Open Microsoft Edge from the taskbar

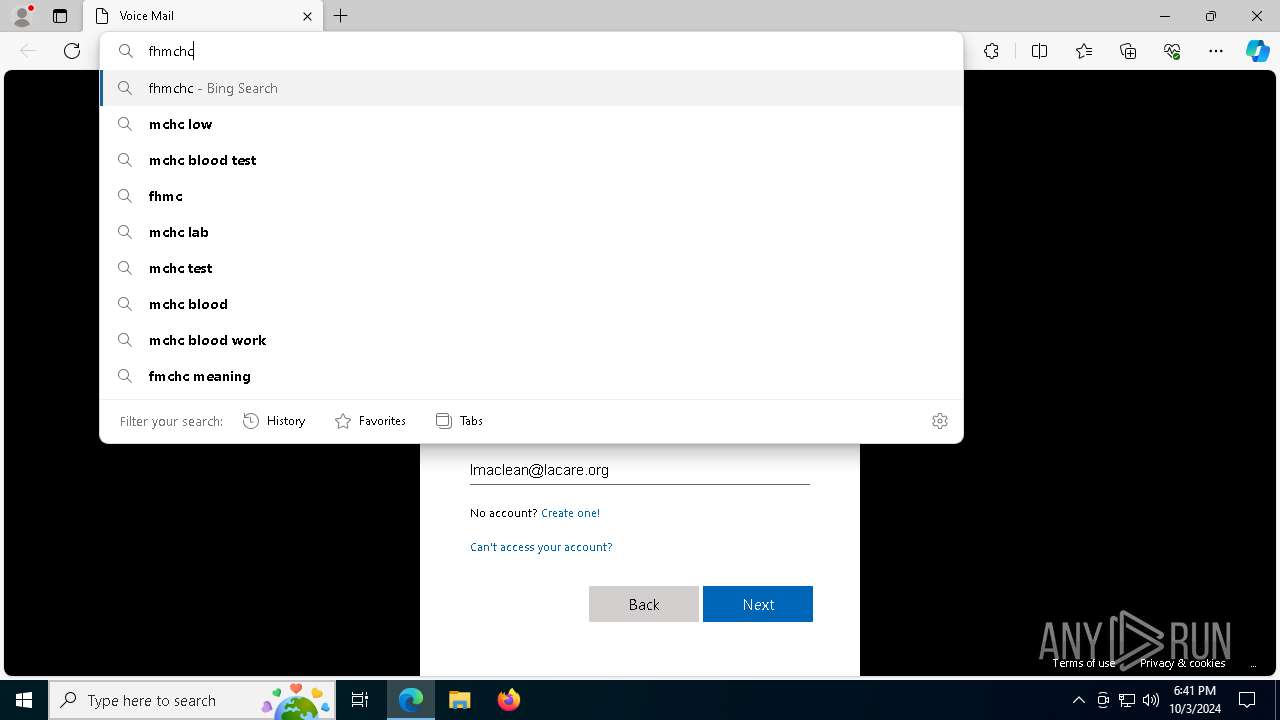point(411,700)
